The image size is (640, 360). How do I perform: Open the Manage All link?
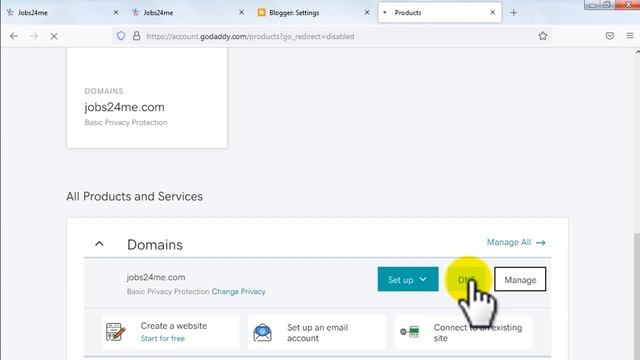[516, 242]
